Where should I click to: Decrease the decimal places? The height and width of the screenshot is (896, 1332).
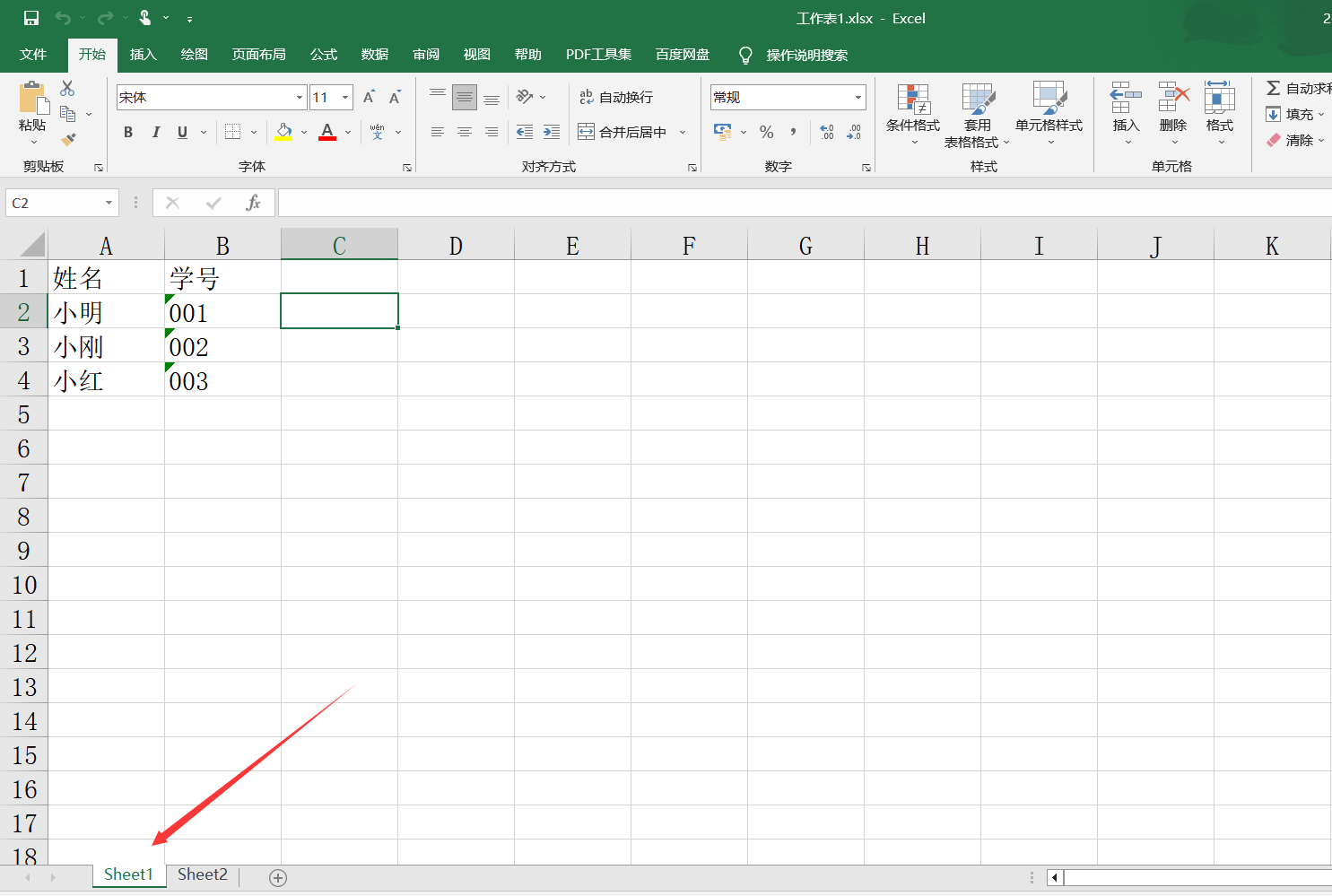[854, 132]
